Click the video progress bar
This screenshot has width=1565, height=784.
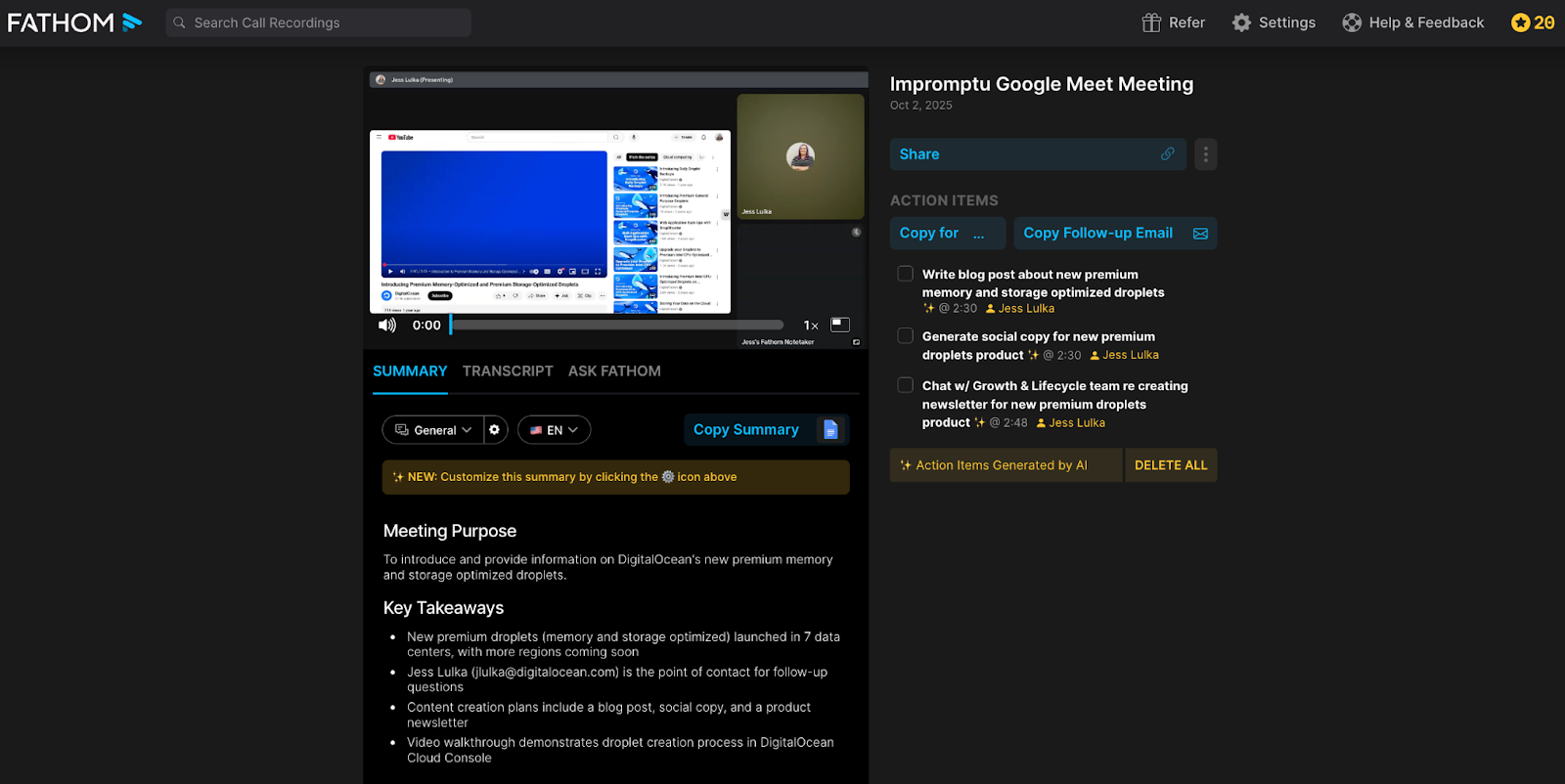[x=617, y=326]
